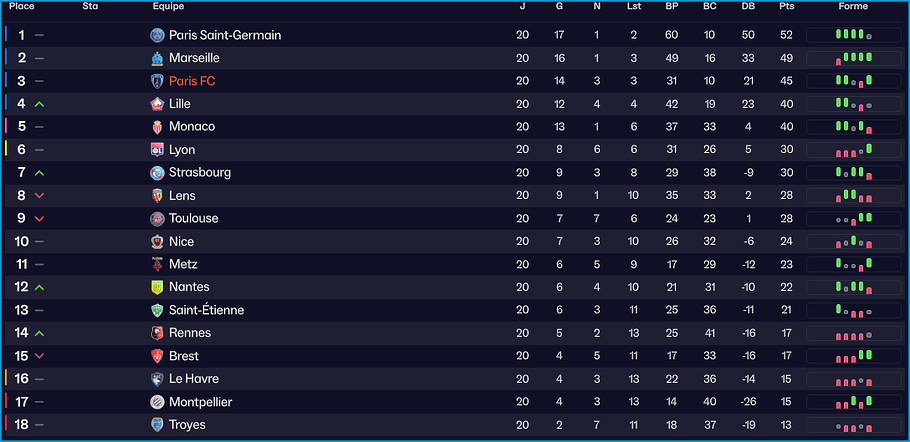Click the Monaco club badge

[157, 127]
